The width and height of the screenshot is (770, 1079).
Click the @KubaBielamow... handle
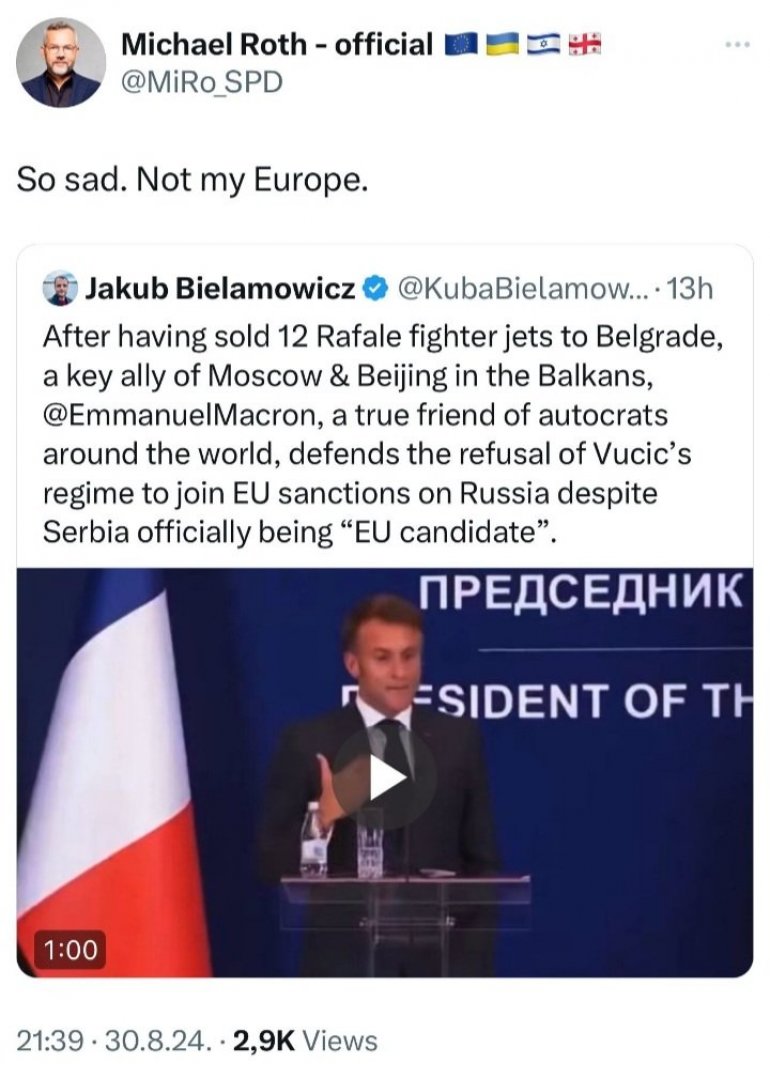521,289
